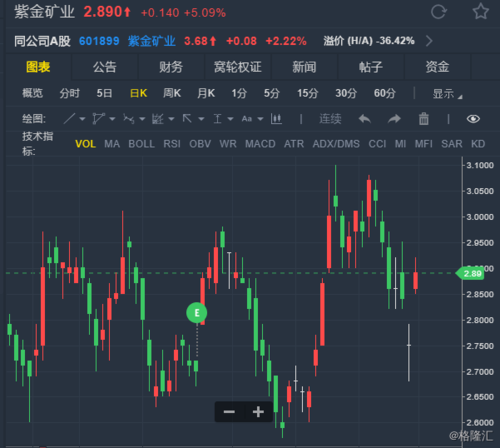Select the 月K monthly candlestick chart
Viewport: 500px width, 448px height.
click(206, 93)
